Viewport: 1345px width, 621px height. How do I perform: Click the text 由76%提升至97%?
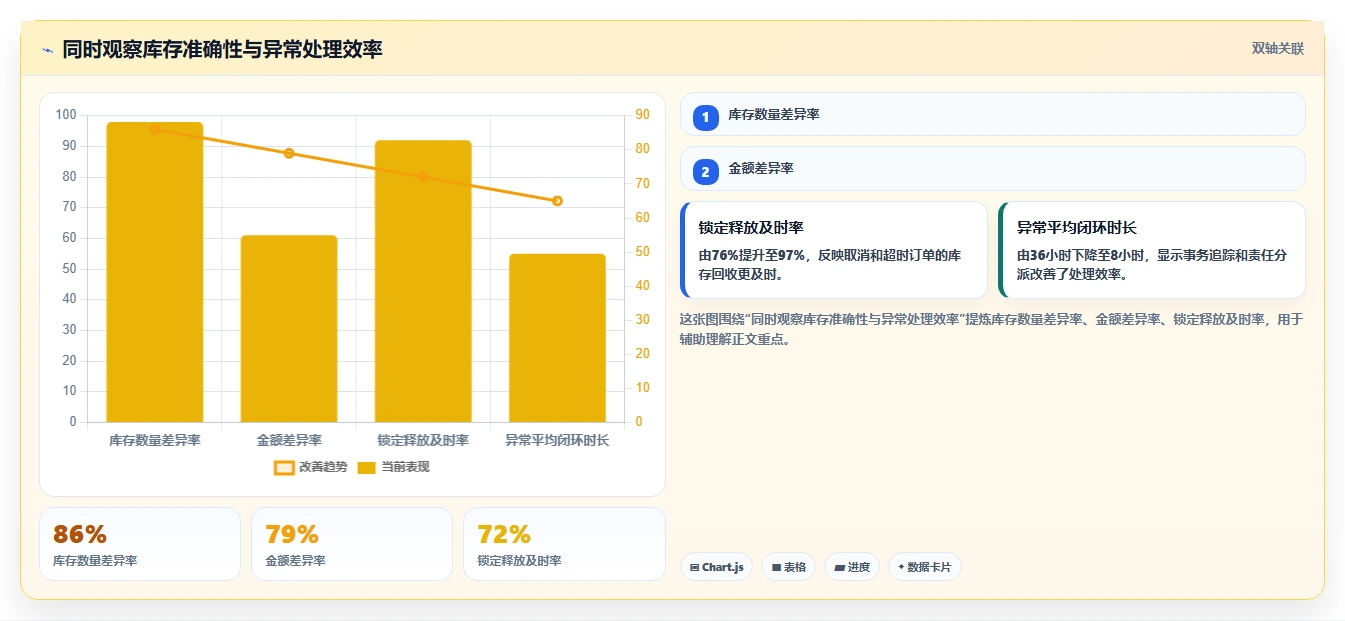752,256
